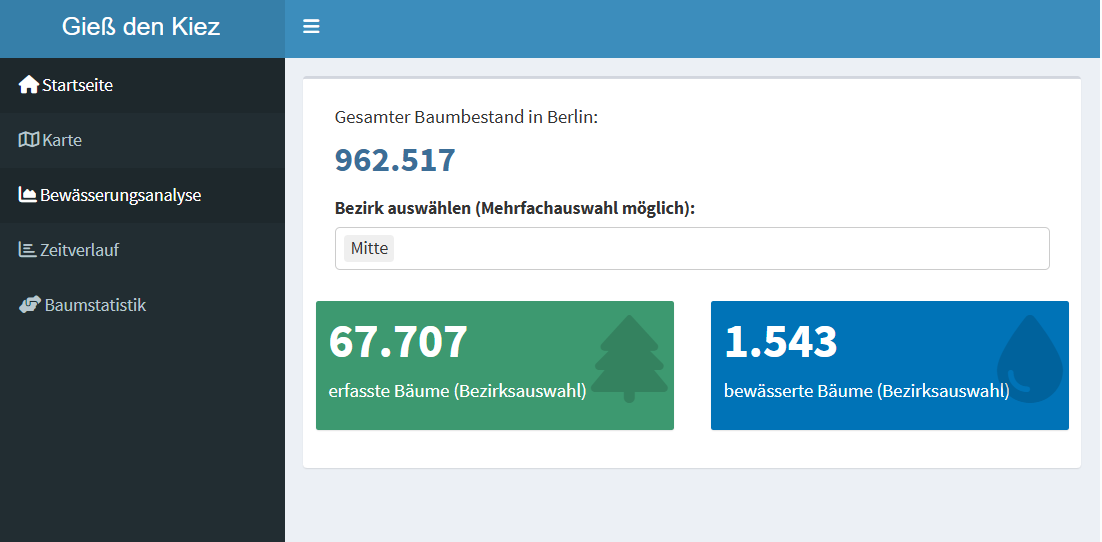
Task: Click the home icon beside Startseite
Action: click(28, 85)
